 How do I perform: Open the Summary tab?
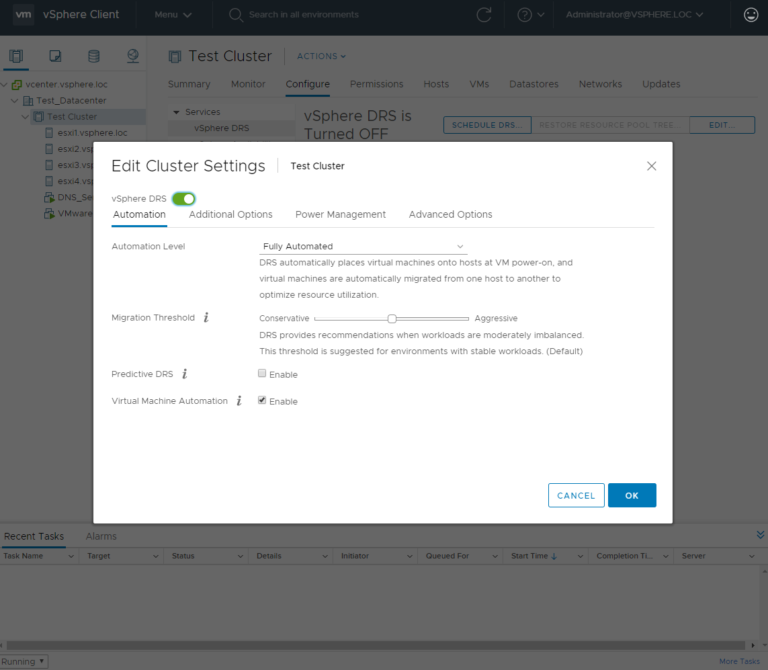(189, 84)
